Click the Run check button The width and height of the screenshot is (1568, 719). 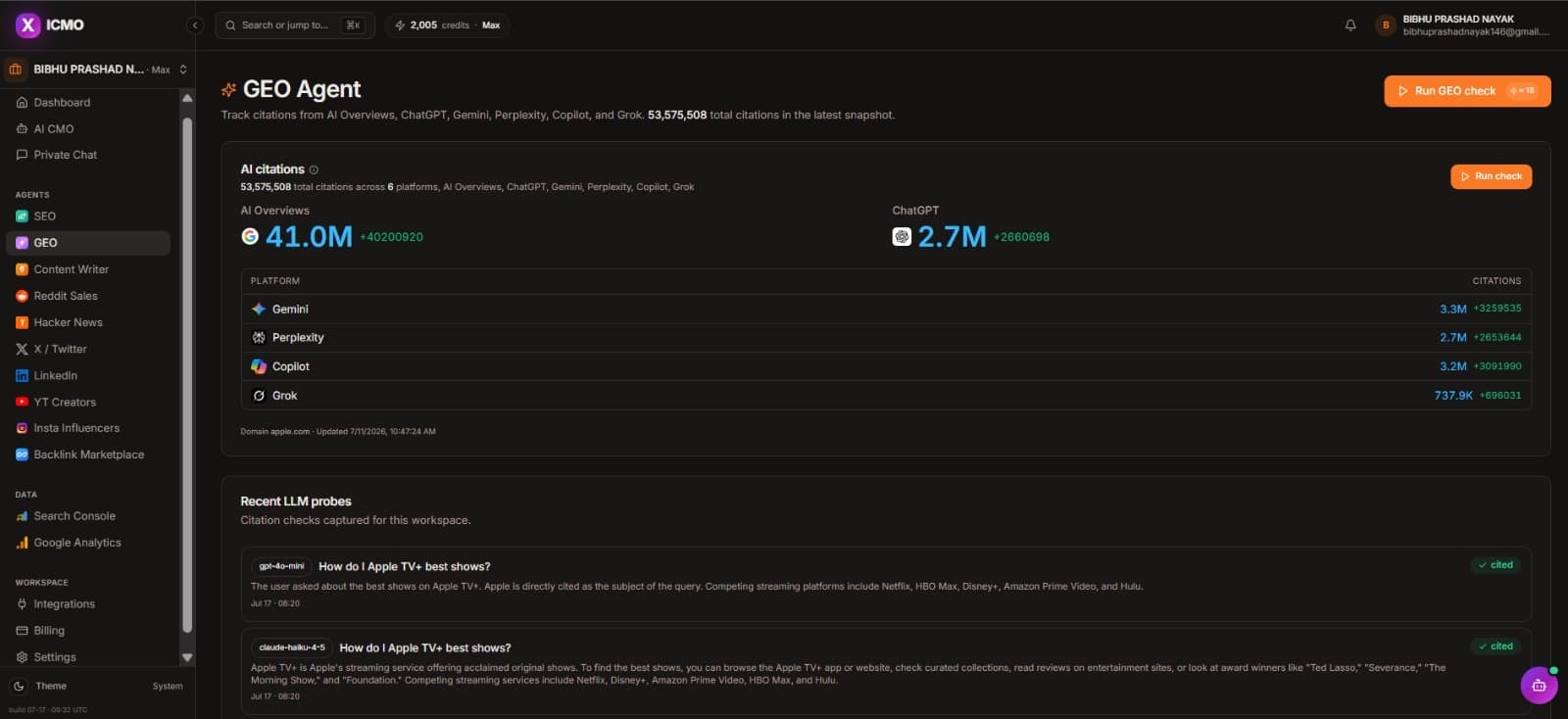click(x=1491, y=176)
